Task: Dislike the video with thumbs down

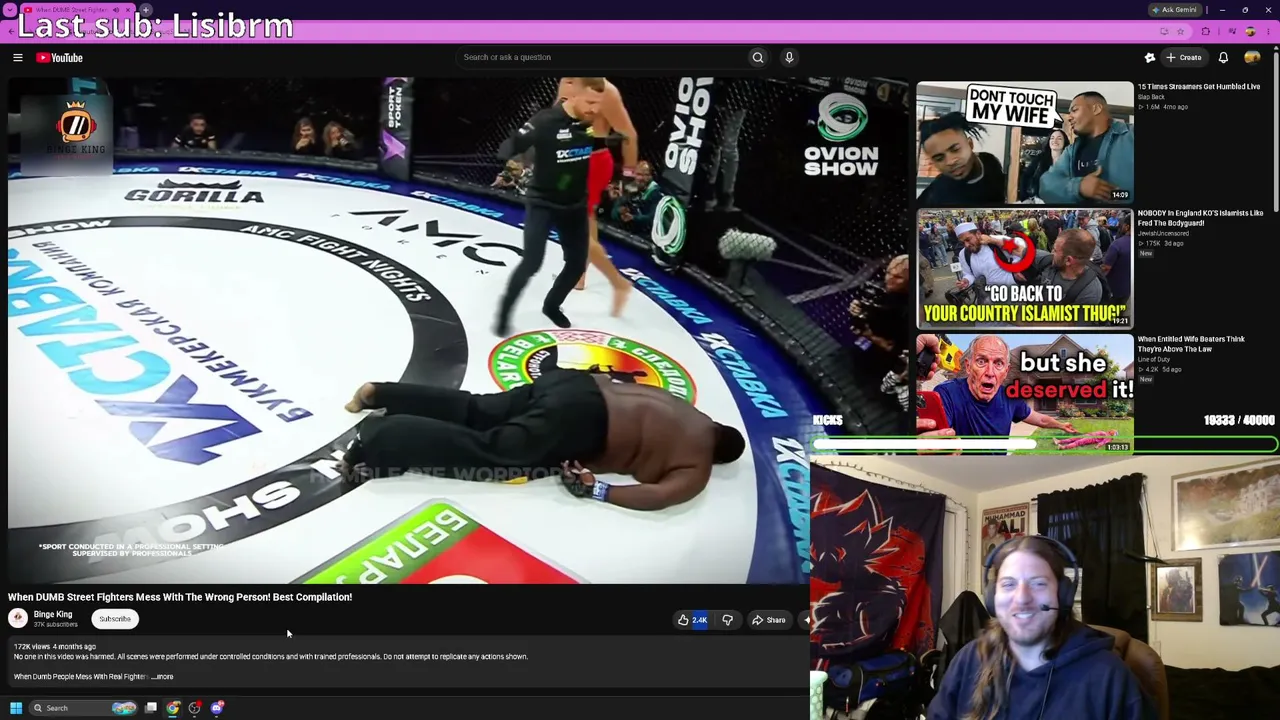Action: (x=728, y=620)
